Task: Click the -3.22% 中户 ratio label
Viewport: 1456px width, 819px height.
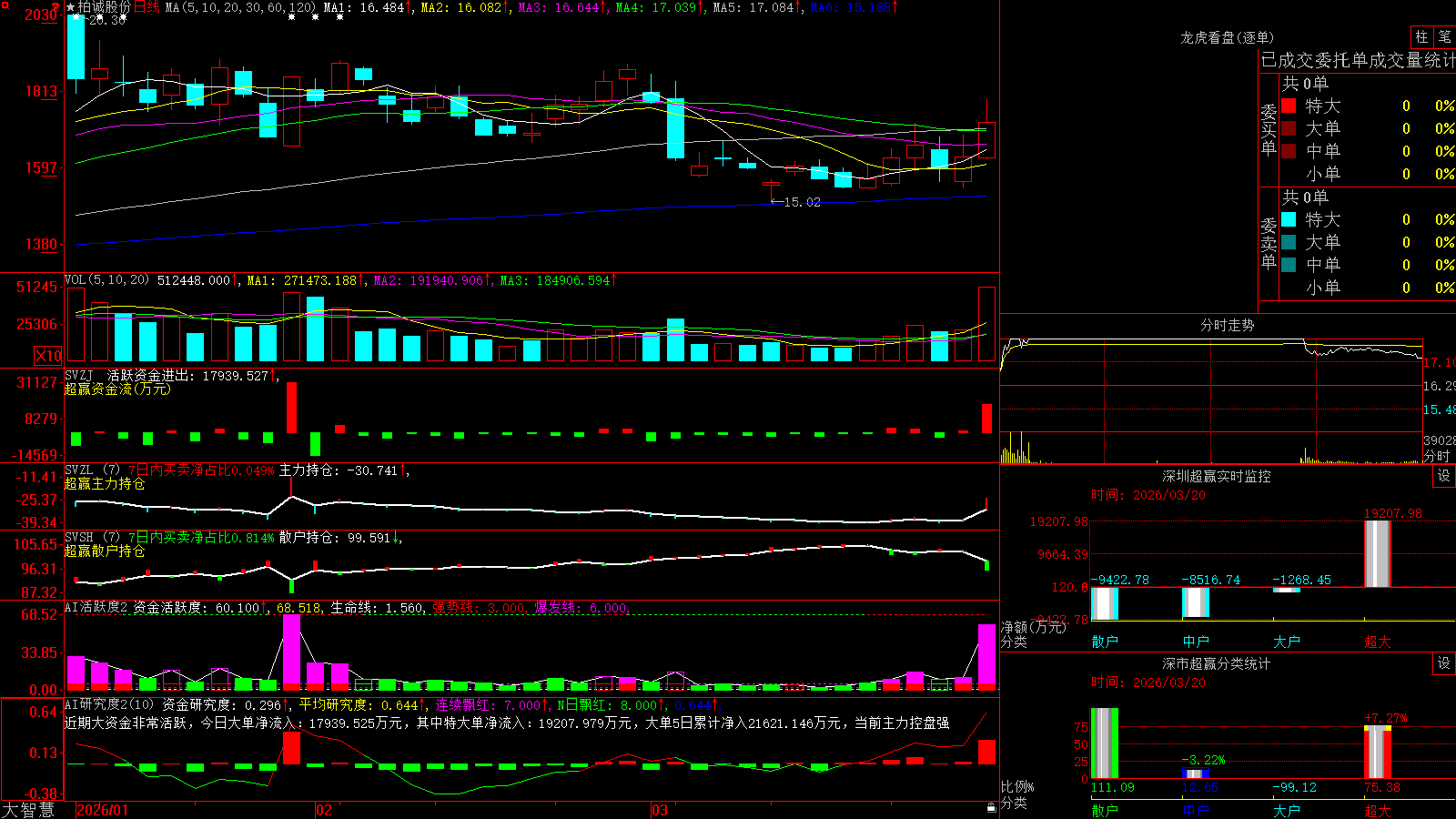Action: [1203, 760]
